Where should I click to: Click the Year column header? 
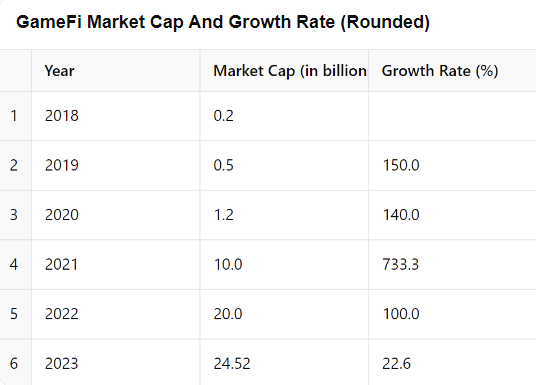point(116,71)
